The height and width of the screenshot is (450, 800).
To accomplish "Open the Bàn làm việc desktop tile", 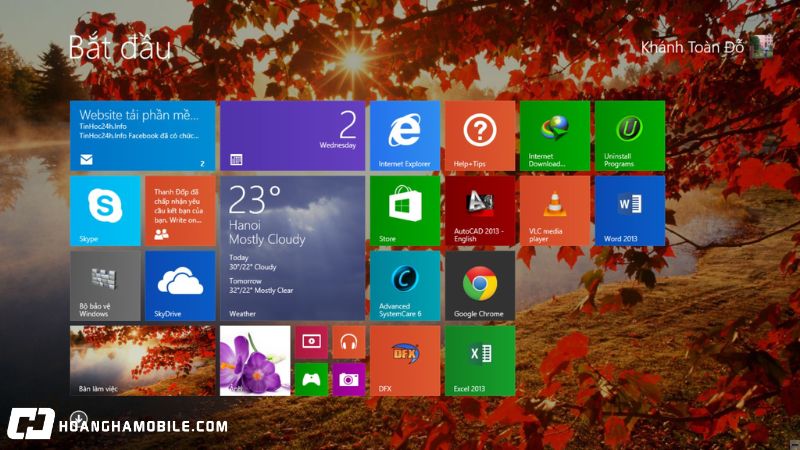I will (142, 360).
